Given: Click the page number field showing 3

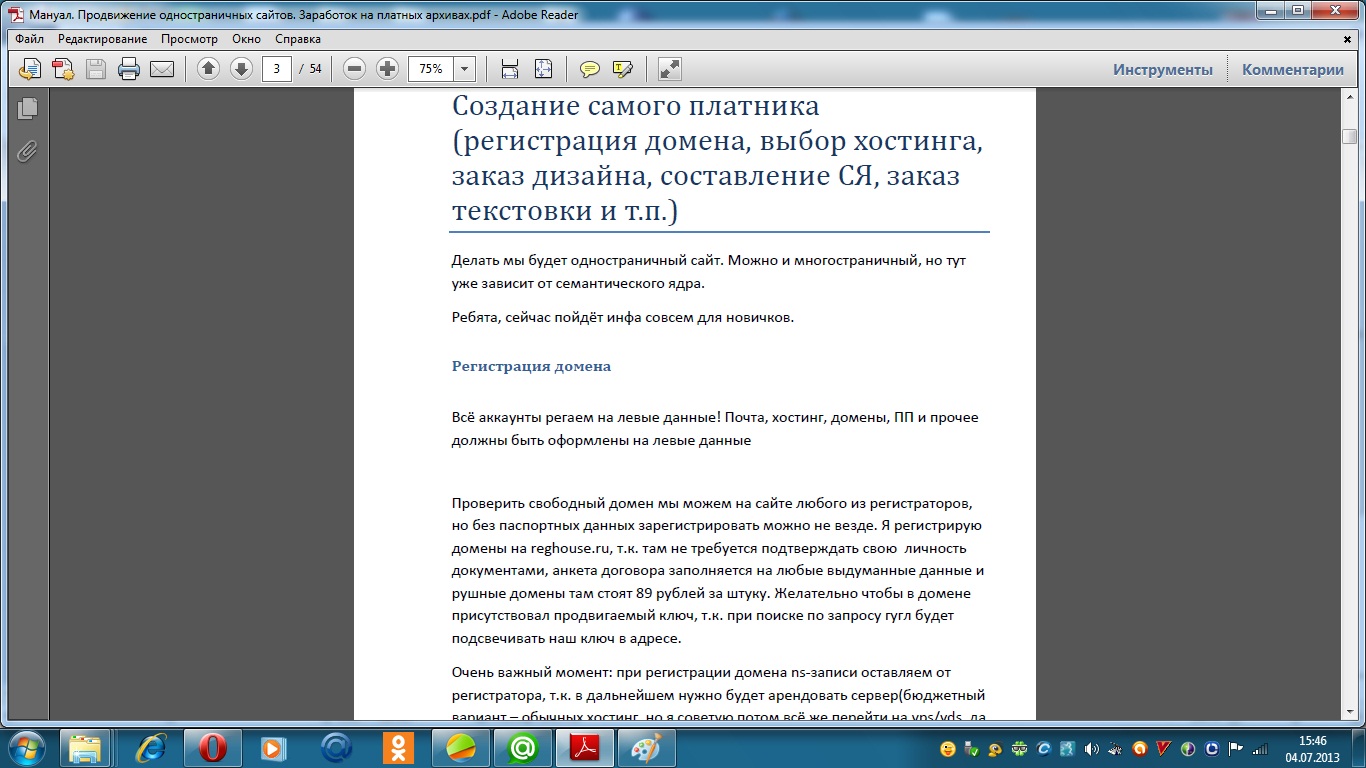Looking at the screenshot, I should (x=276, y=69).
